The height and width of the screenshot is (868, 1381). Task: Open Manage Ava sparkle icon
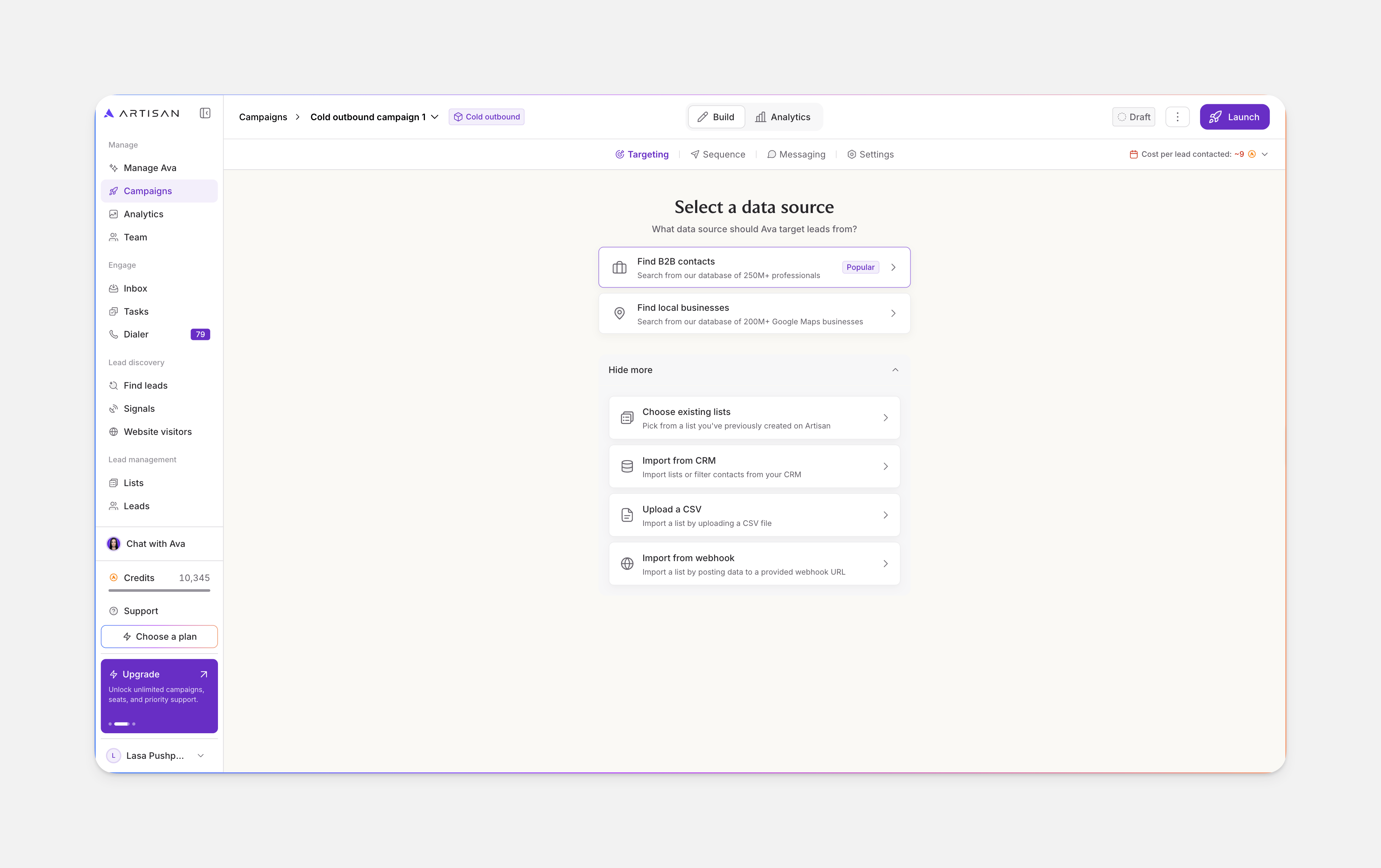(x=113, y=168)
